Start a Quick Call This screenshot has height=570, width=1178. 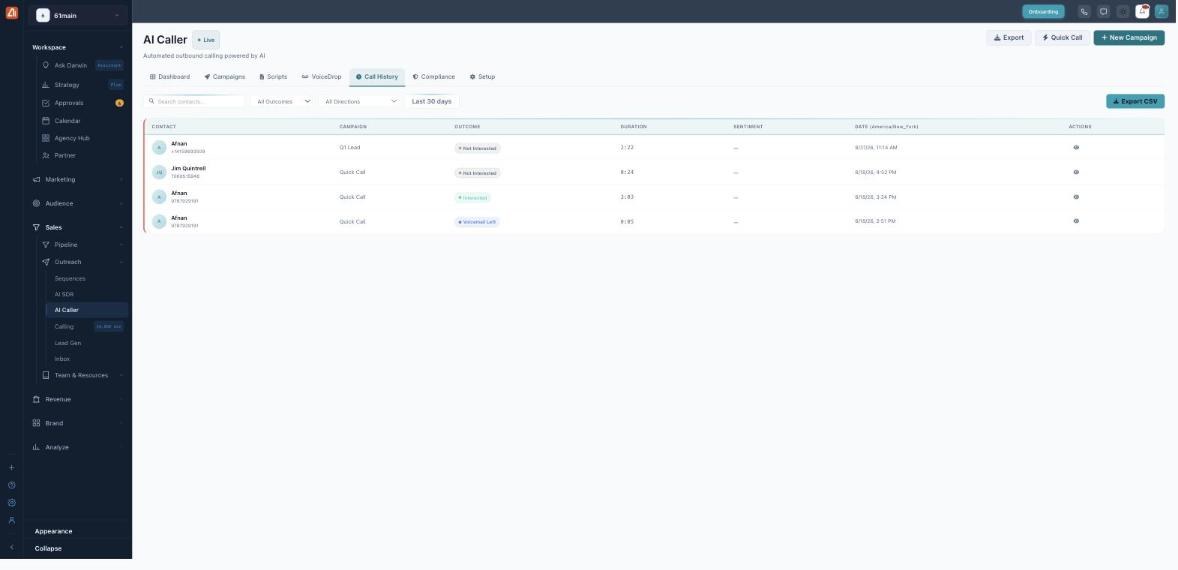1062,38
